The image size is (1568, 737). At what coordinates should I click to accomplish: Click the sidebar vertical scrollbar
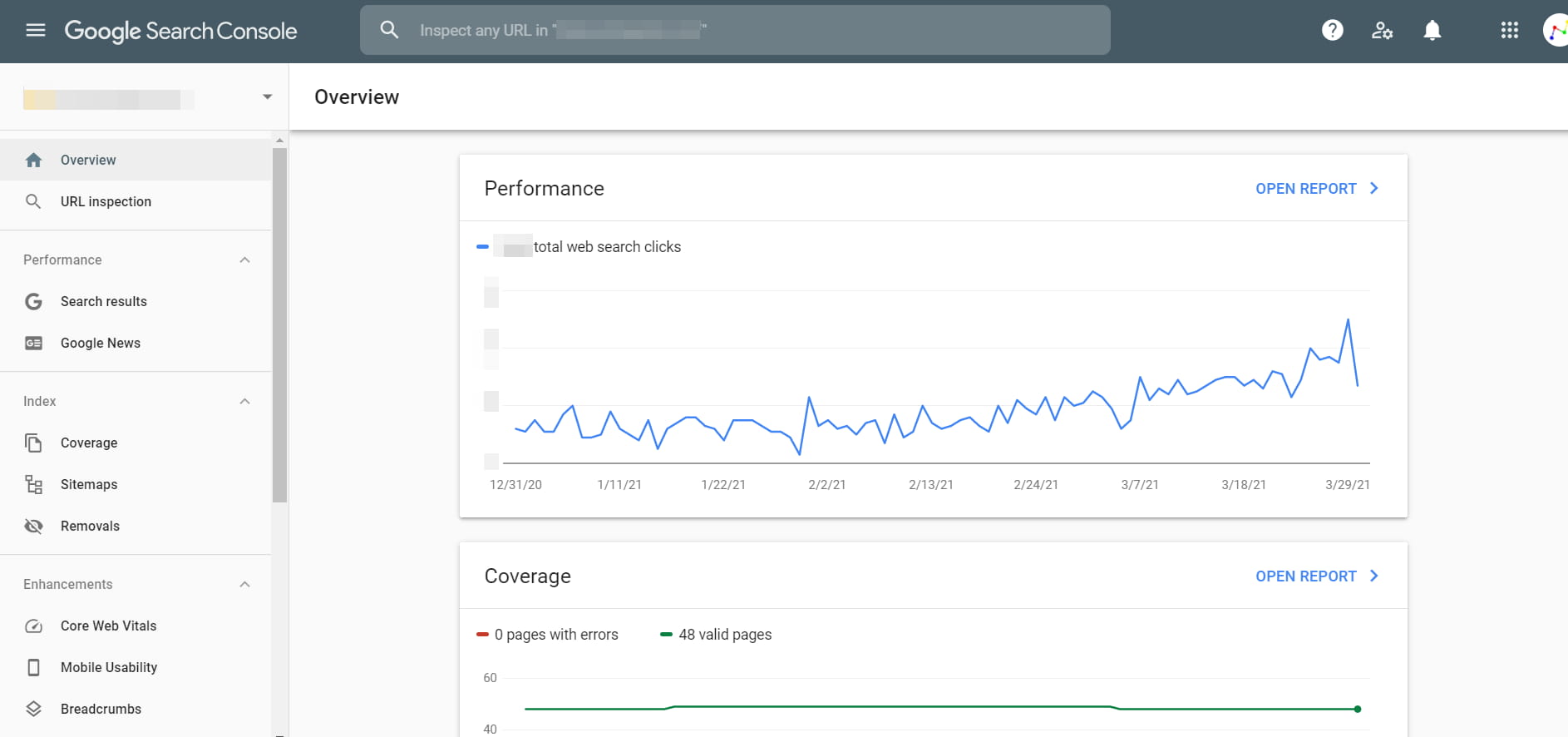pyautogui.click(x=279, y=325)
